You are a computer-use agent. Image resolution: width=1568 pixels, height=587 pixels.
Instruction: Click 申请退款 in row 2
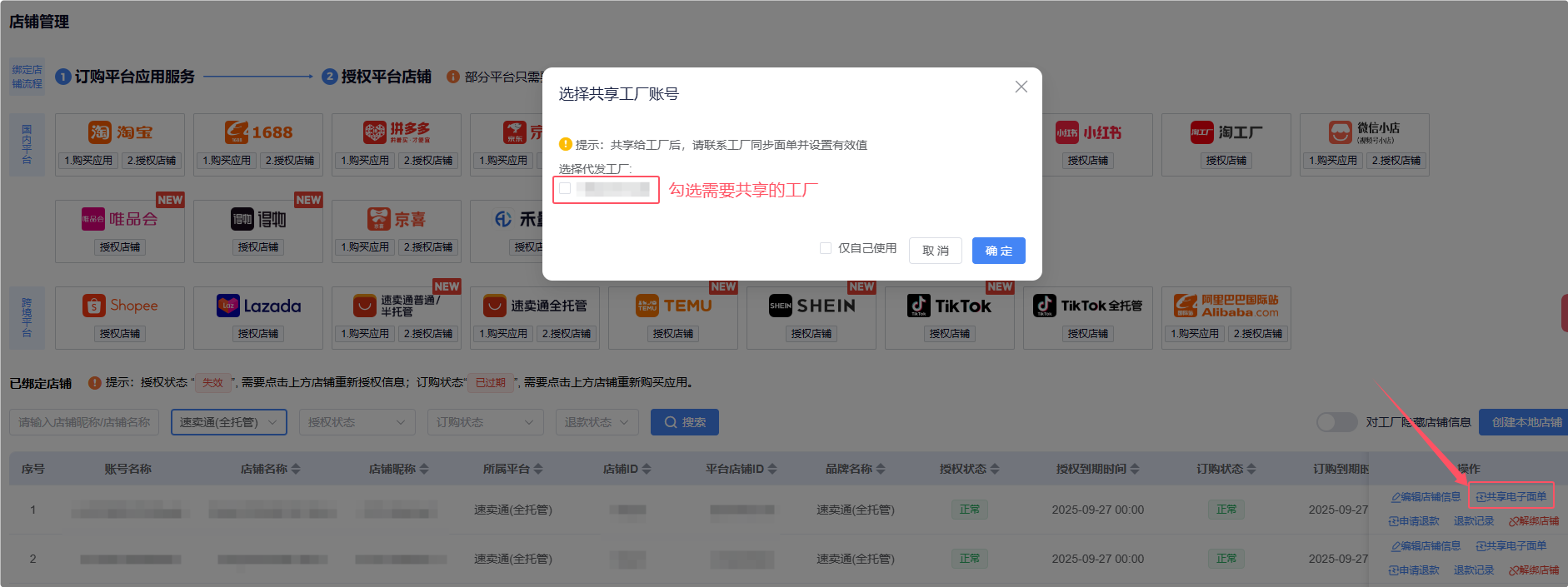1414,570
